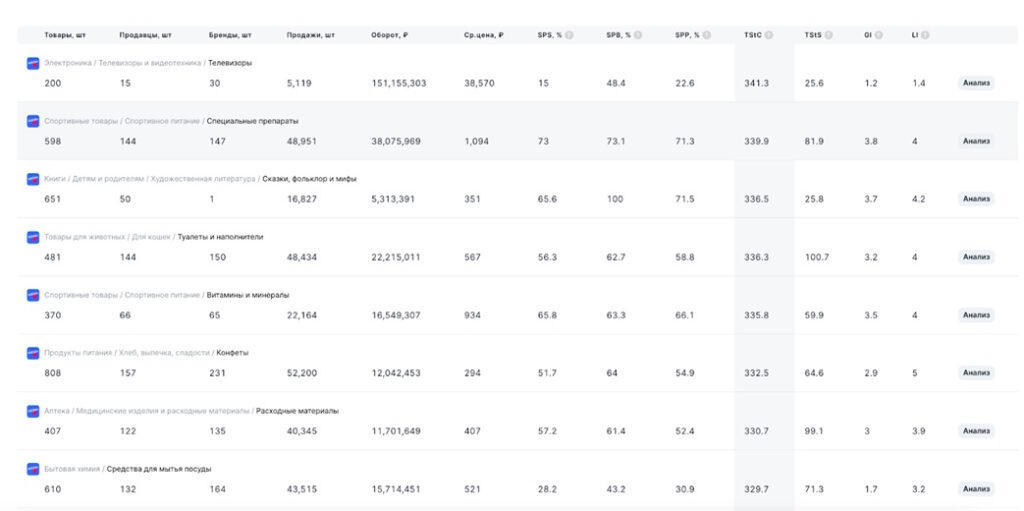Screen dimensions: 1024x511
Task: Open Анализ for Специальные препараты row
Action: pyautogui.click(x=976, y=141)
